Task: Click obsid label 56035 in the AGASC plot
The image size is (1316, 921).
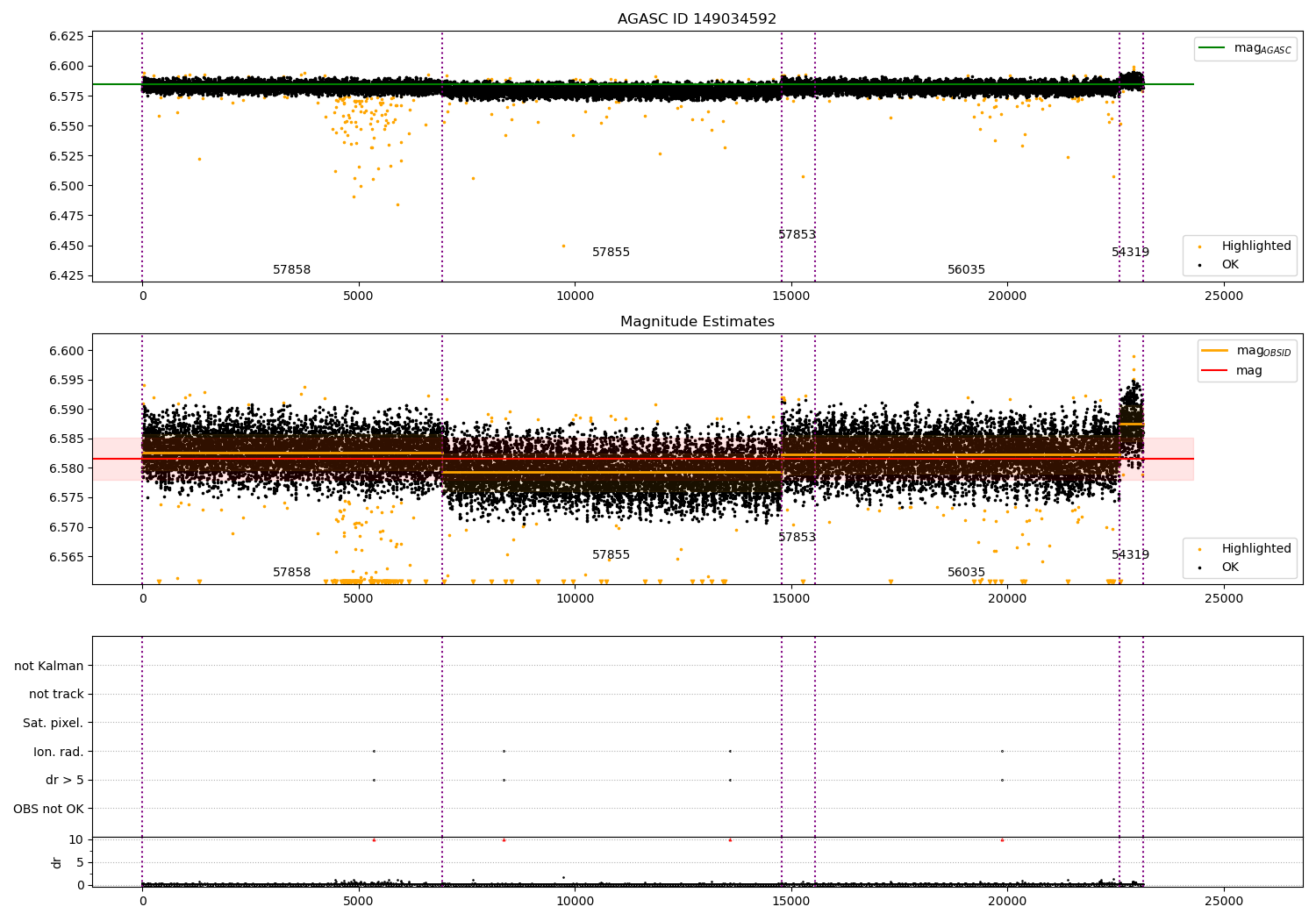Action: tap(966, 270)
